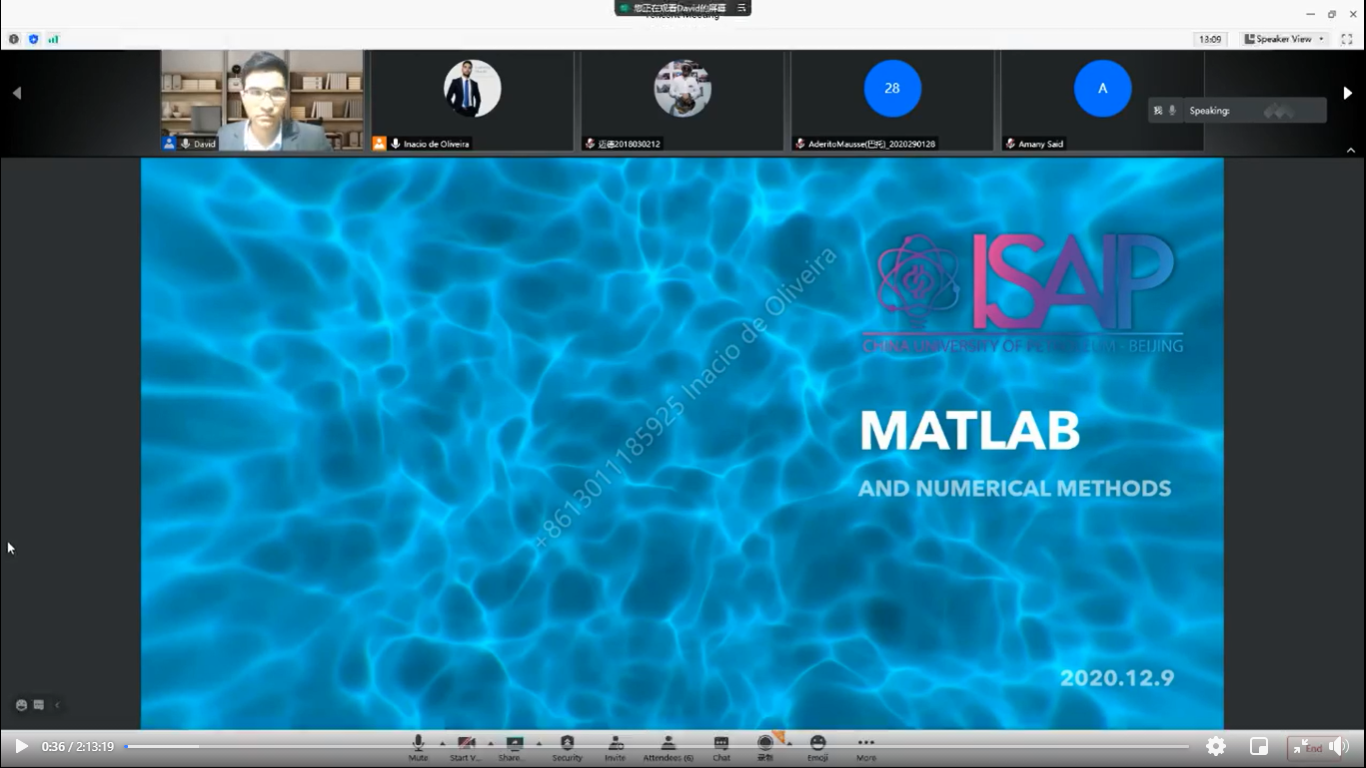Image resolution: width=1366 pixels, height=768 pixels.
Task: Toggle Start Video camera button
Action: tap(465, 744)
